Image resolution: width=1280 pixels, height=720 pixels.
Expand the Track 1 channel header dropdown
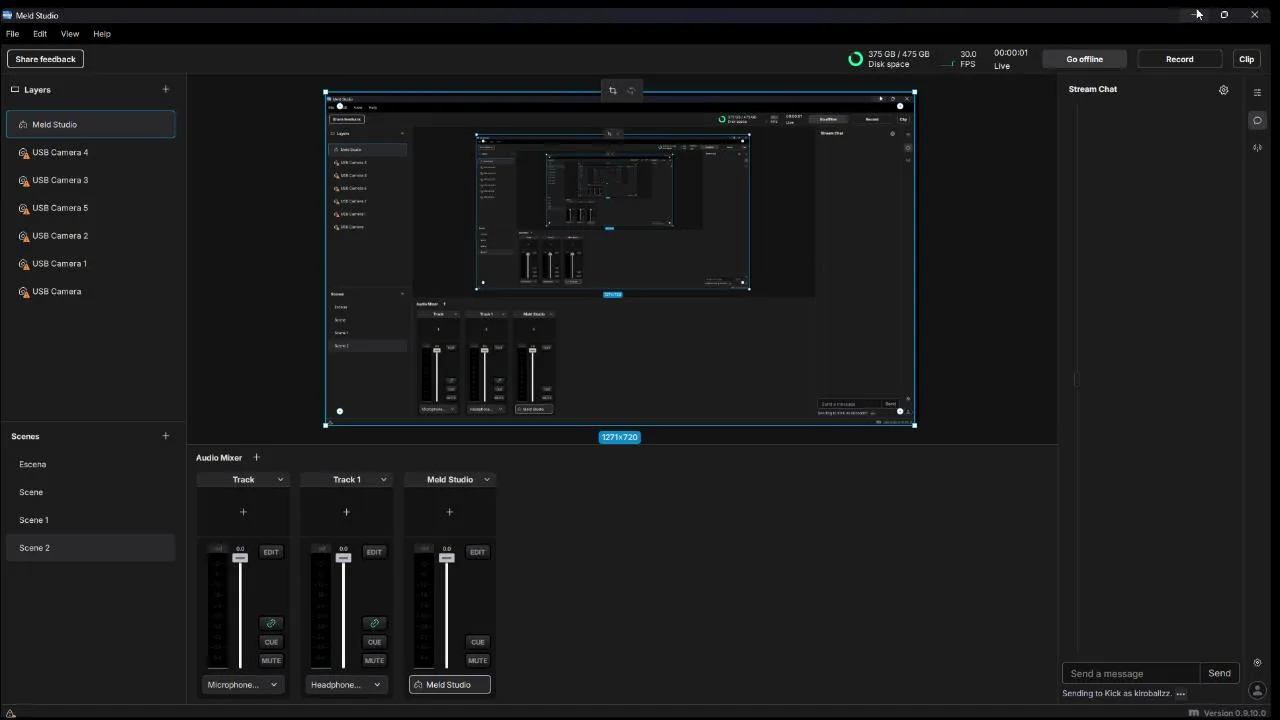tap(383, 480)
